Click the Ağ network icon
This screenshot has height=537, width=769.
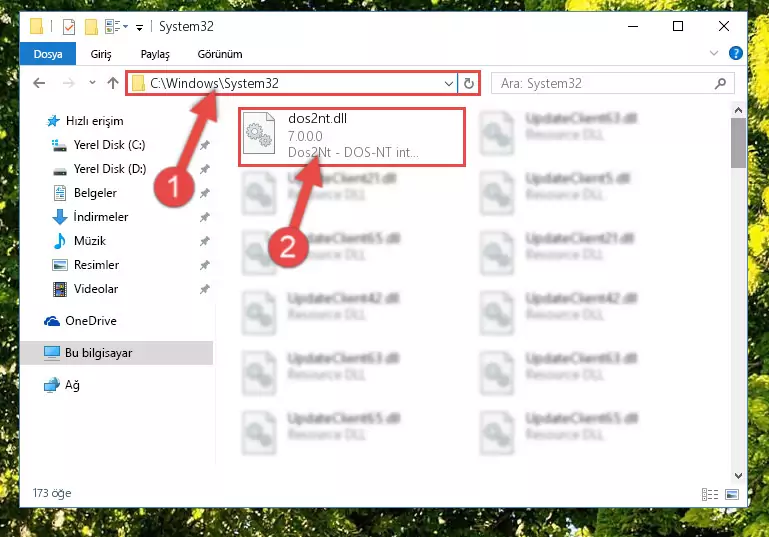51,385
